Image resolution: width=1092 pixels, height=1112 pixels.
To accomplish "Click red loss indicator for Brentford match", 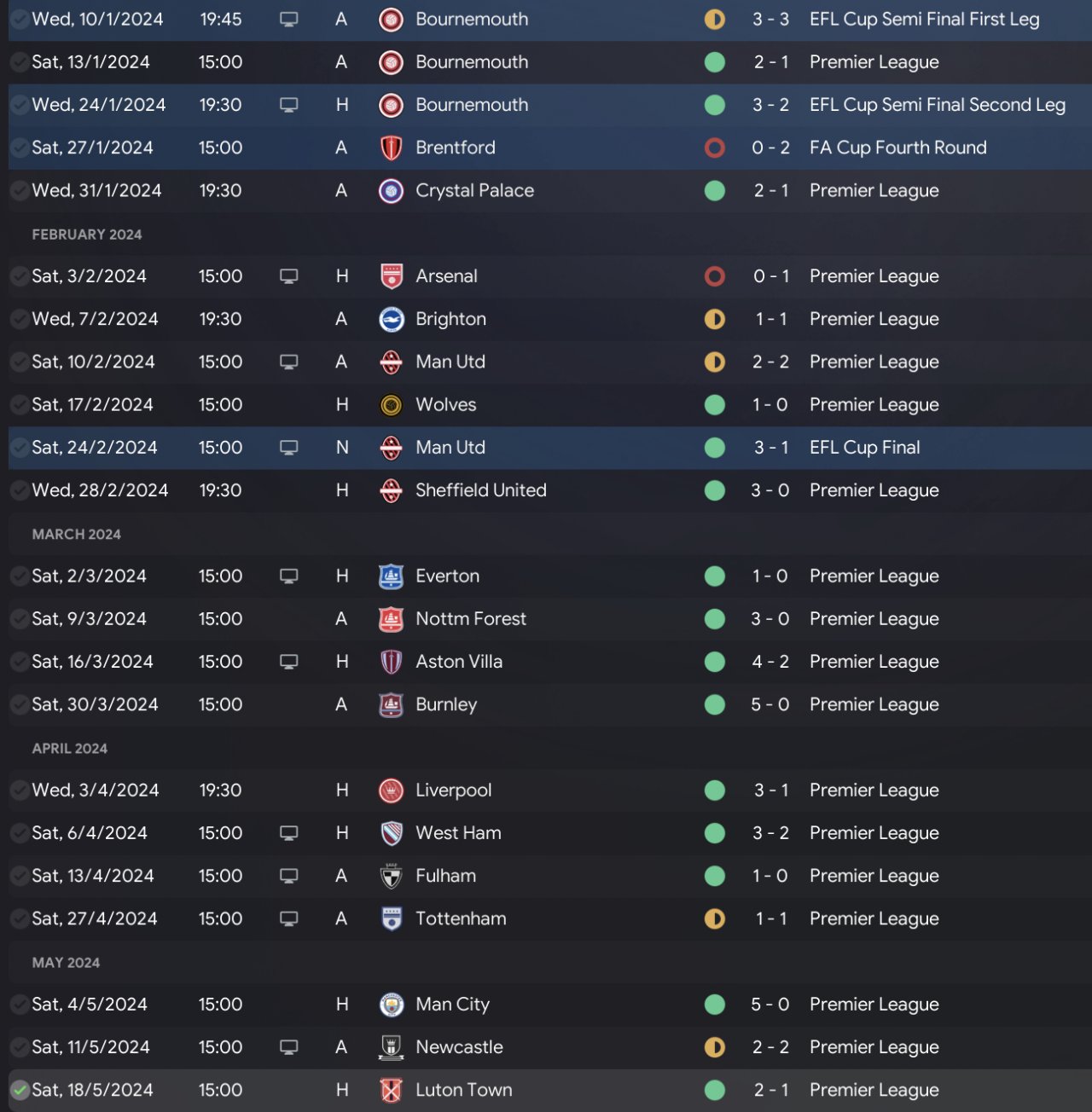I will [715, 148].
